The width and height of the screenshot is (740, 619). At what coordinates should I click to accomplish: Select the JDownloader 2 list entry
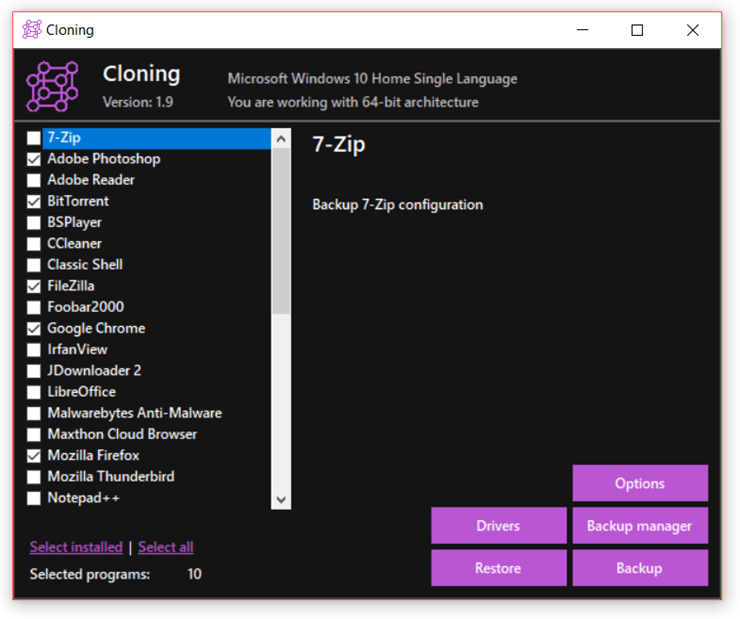[x=94, y=371]
